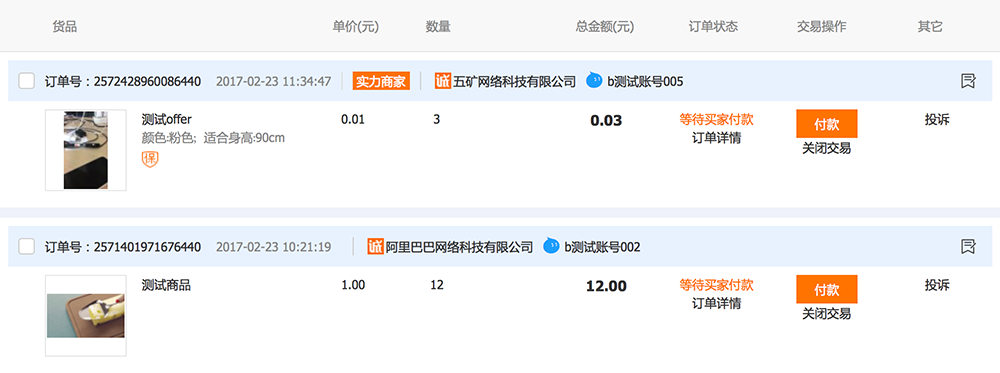Open the 测试offer product thumbnail
The image size is (1000, 373).
click(x=85, y=150)
